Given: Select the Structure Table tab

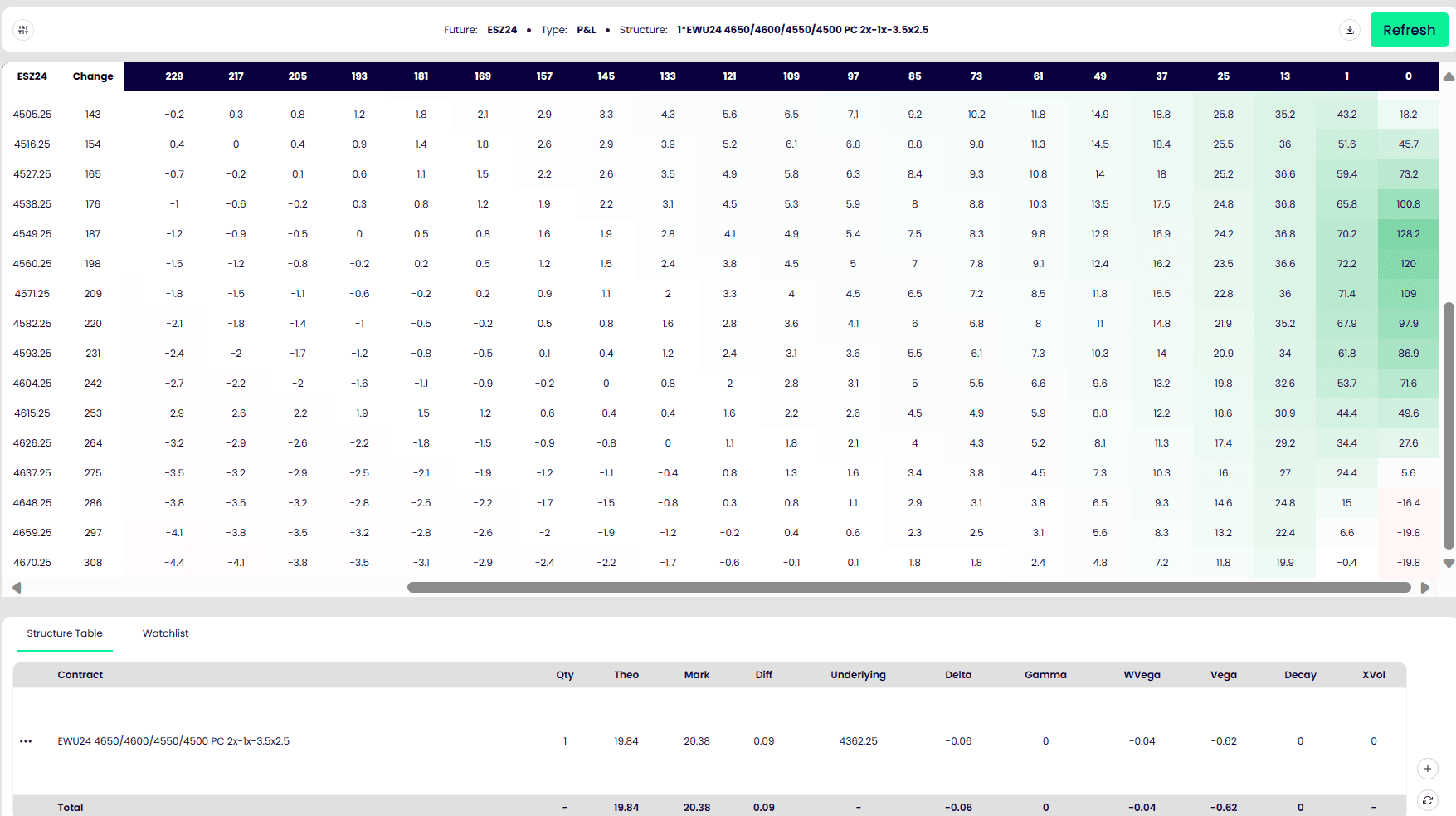Looking at the screenshot, I should [x=65, y=633].
